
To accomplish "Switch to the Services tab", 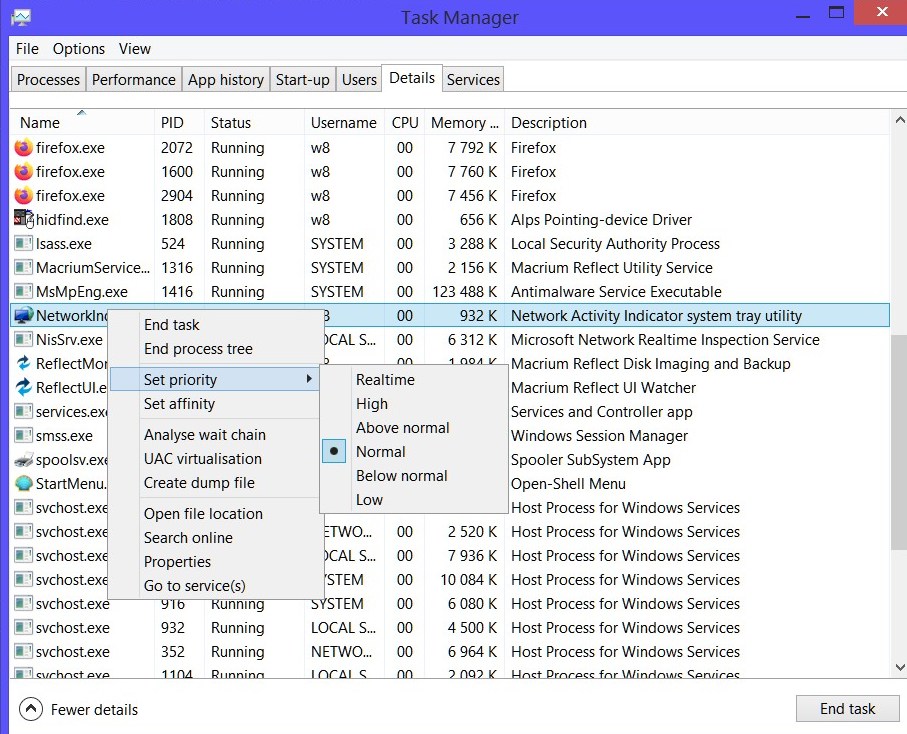I will click(473, 79).
